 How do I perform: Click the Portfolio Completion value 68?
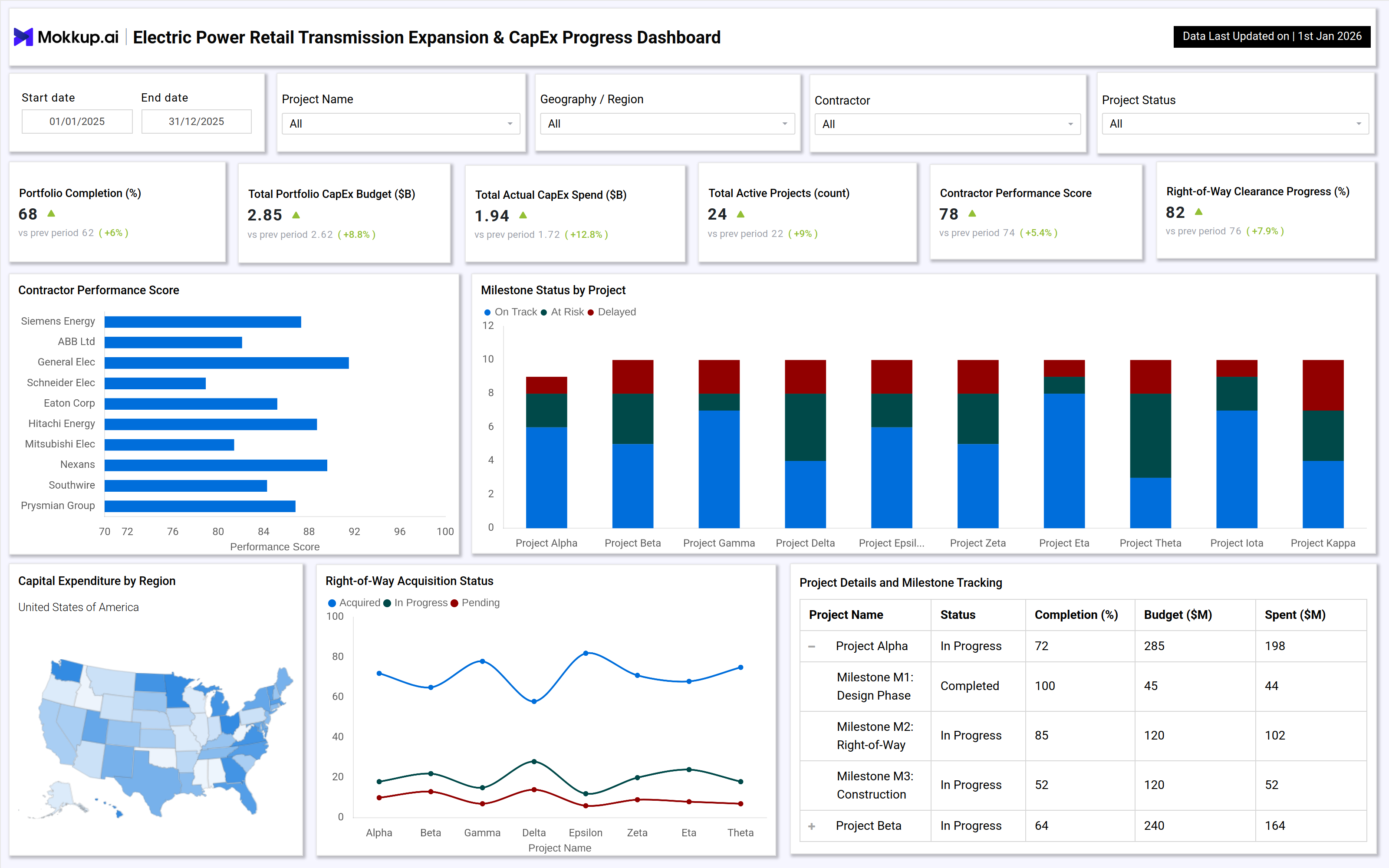(x=27, y=214)
